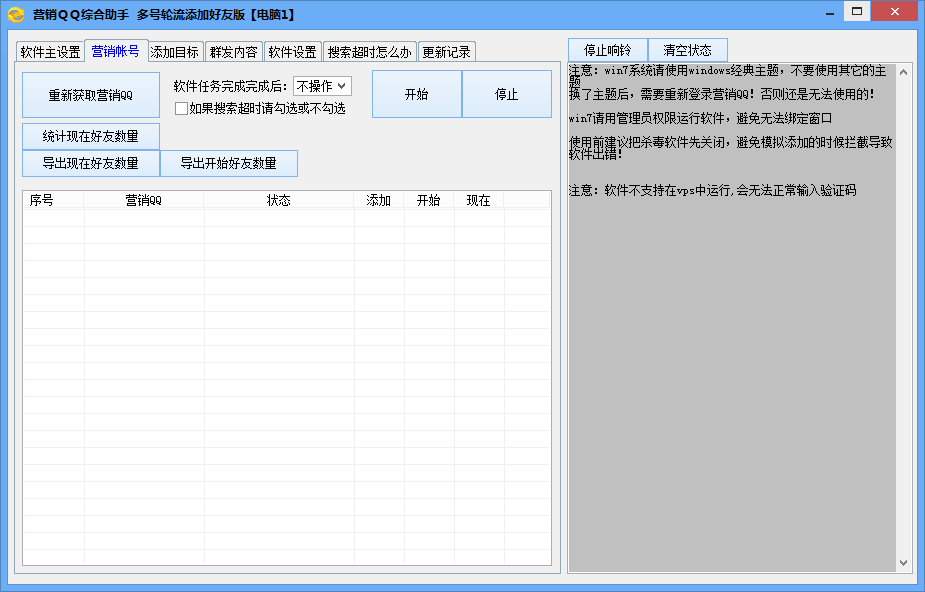Click the 状态 column header
The height and width of the screenshot is (592, 925).
278,200
